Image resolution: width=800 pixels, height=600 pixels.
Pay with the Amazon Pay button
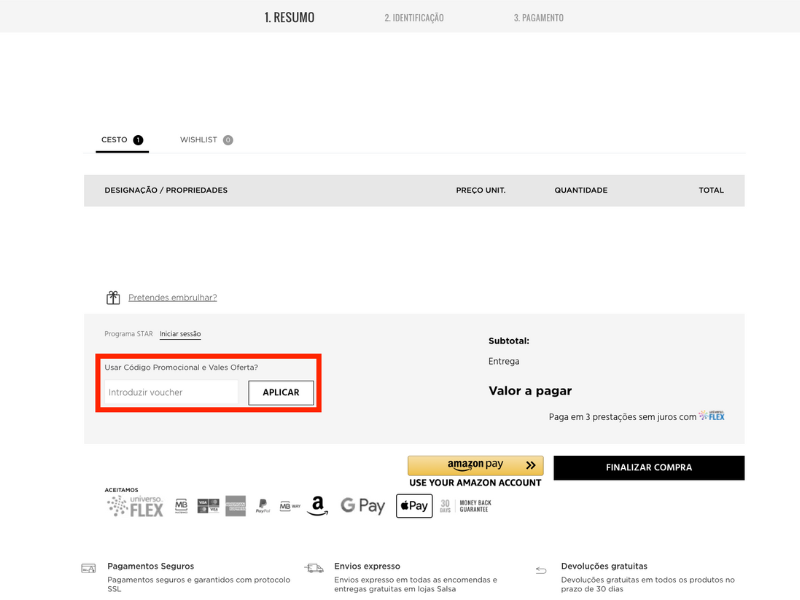click(475, 465)
